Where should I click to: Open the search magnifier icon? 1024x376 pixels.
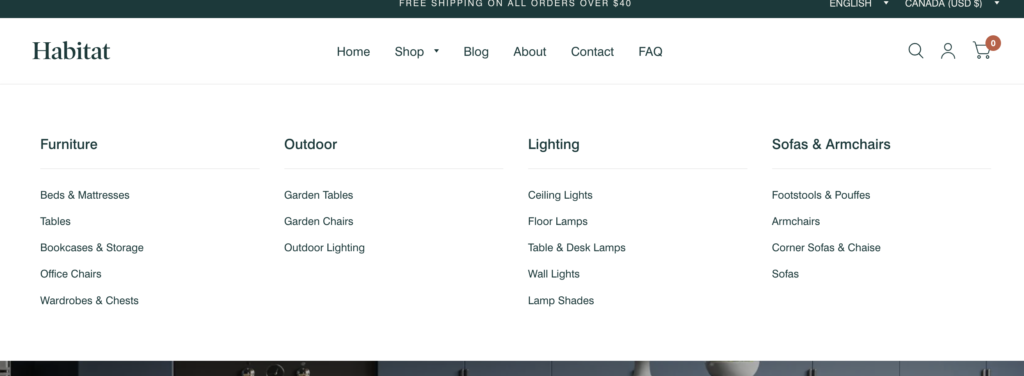pos(916,51)
